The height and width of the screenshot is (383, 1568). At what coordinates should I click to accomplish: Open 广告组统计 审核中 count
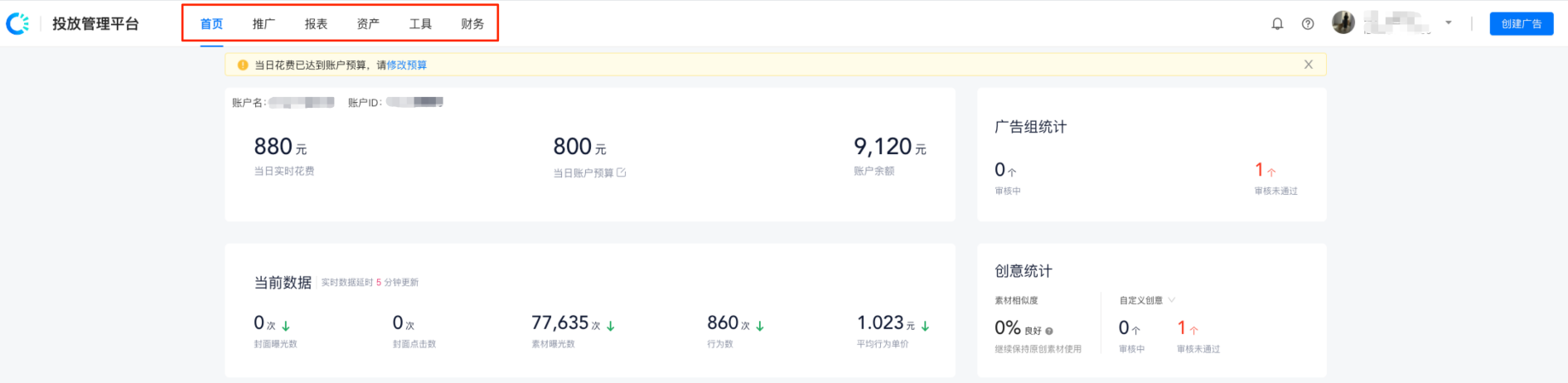(1005, 170)
